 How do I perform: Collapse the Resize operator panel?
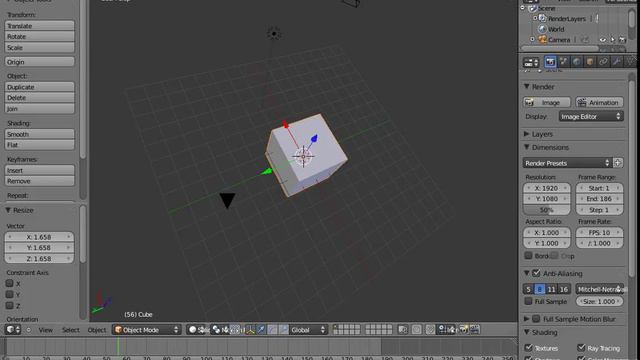(x=8, y=210)
